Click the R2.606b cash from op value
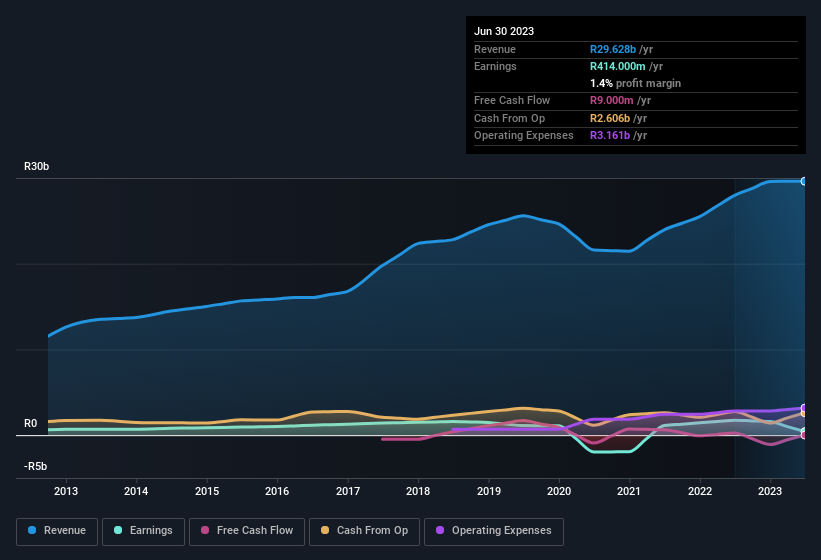This screenshot has height=560, width=821. [609, 118]
